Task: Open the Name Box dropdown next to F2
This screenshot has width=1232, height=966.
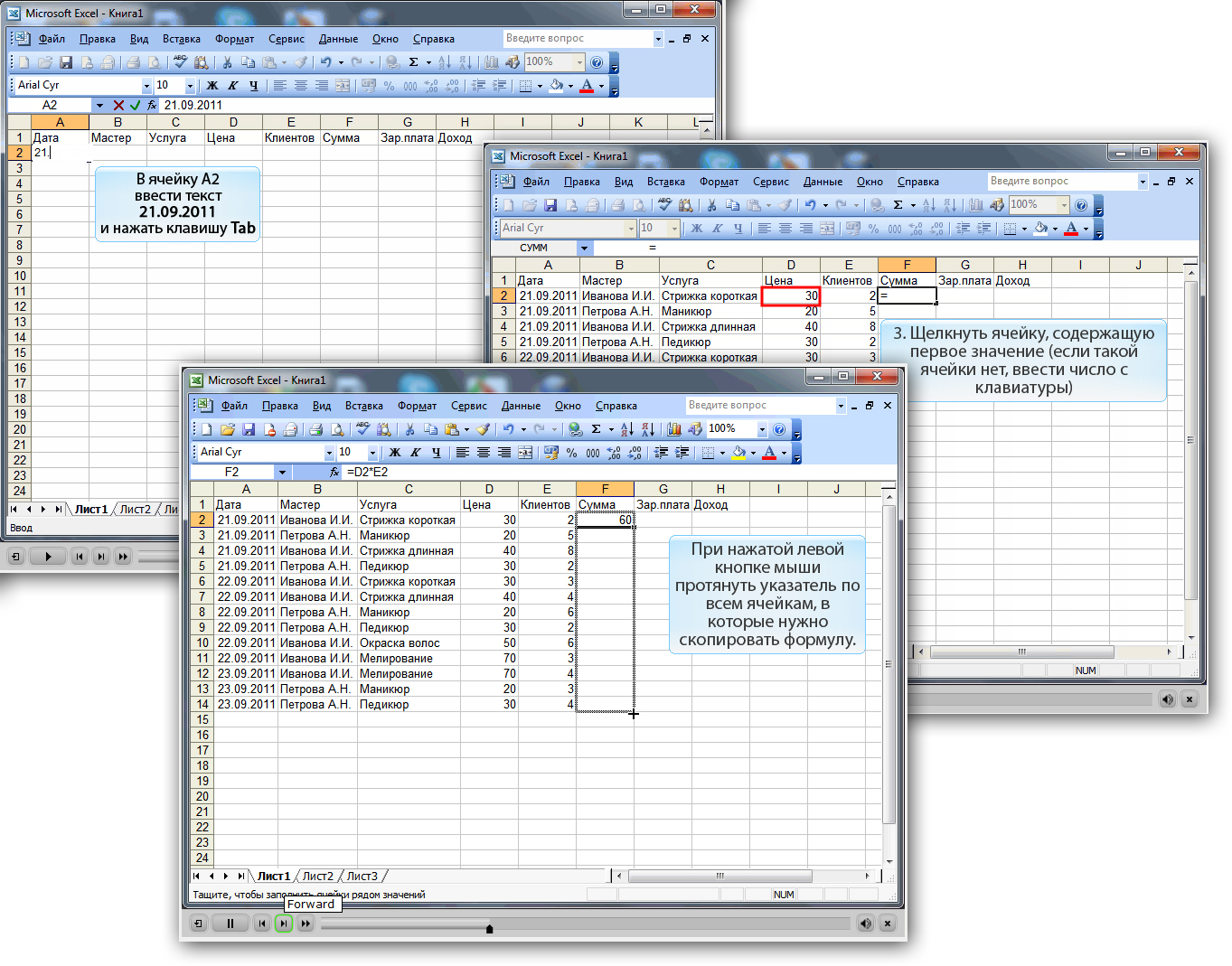Action: (282, 472)
